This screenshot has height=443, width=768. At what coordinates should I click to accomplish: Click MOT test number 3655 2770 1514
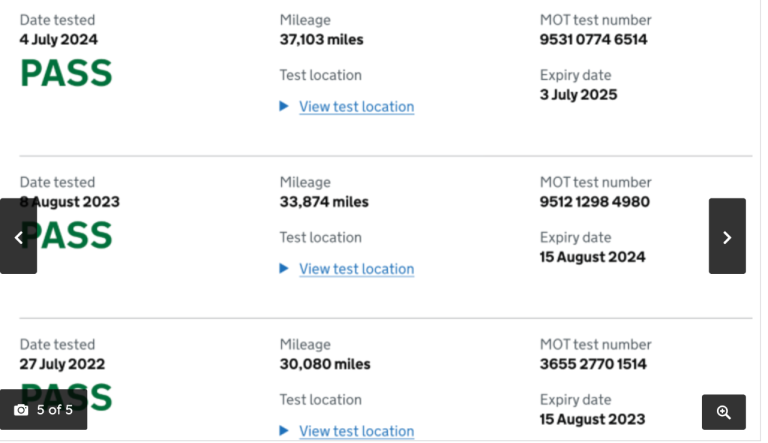click(x=593, y=364)
